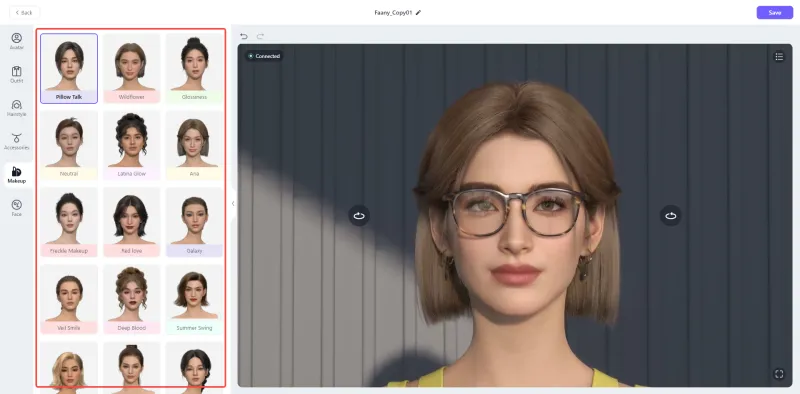
Task: Choose the Glossiness makeup preset
Action: tap(194, 68)
